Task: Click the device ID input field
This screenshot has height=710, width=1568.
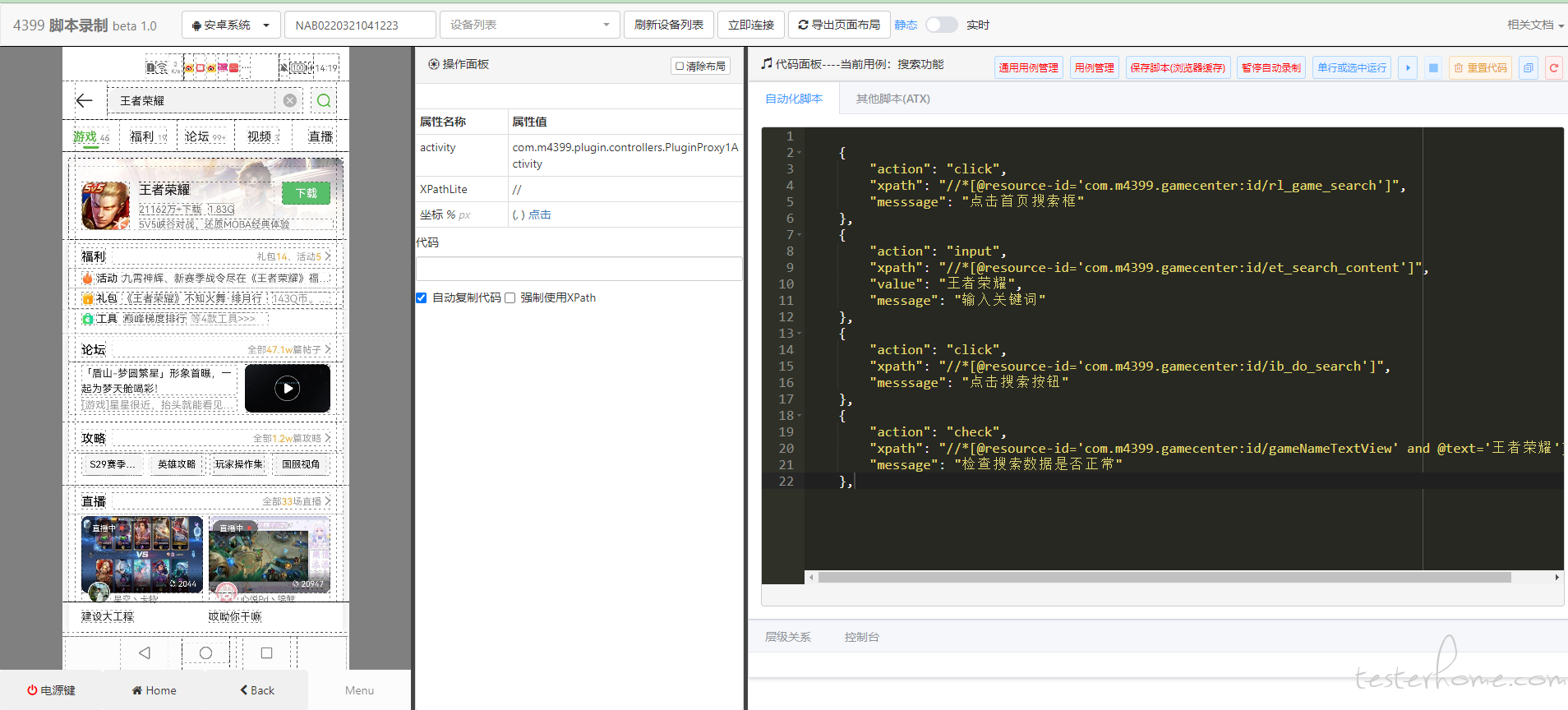Action: [360, 25]
